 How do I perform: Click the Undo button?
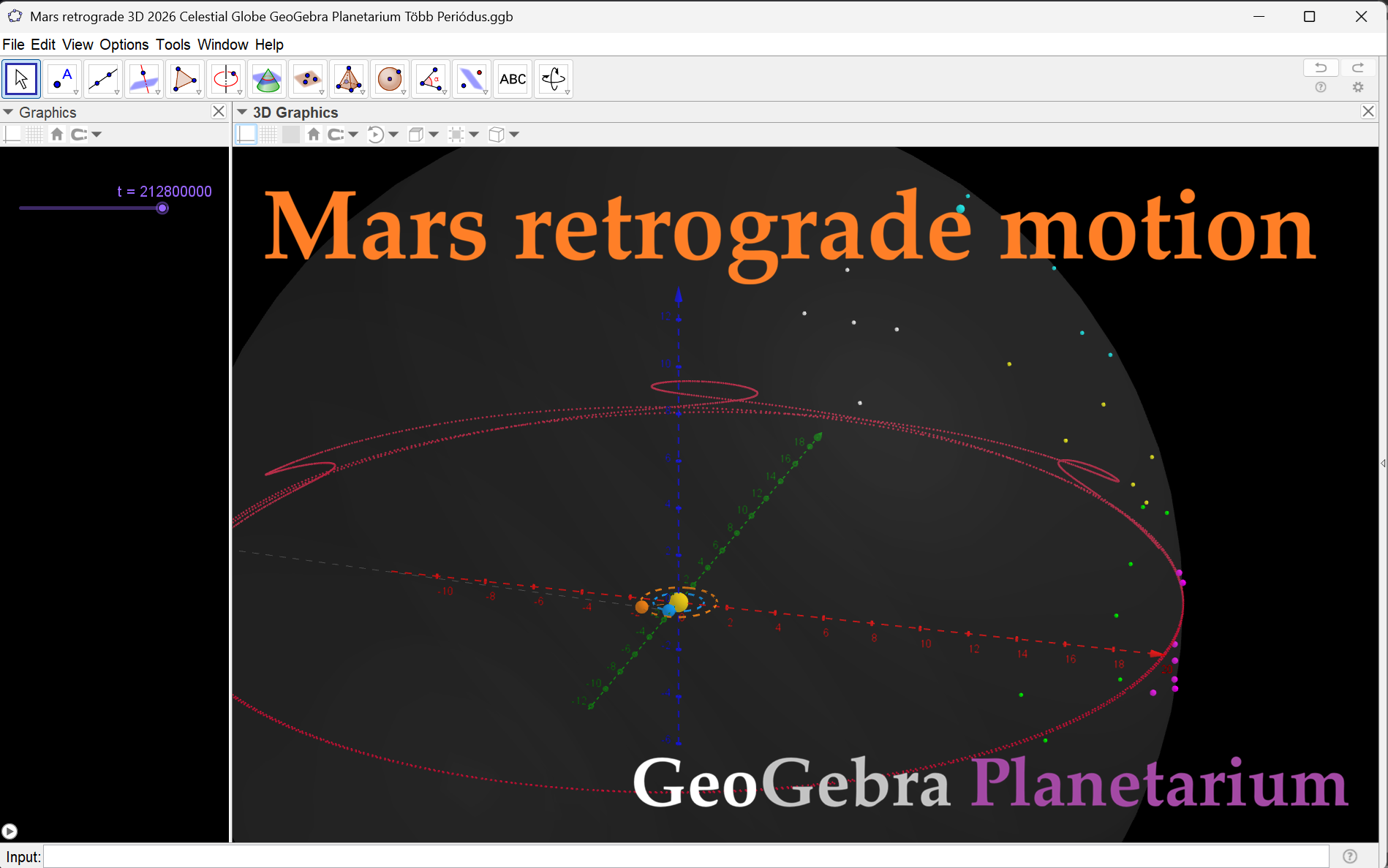pyautogui.click(x=1321, y=68)
